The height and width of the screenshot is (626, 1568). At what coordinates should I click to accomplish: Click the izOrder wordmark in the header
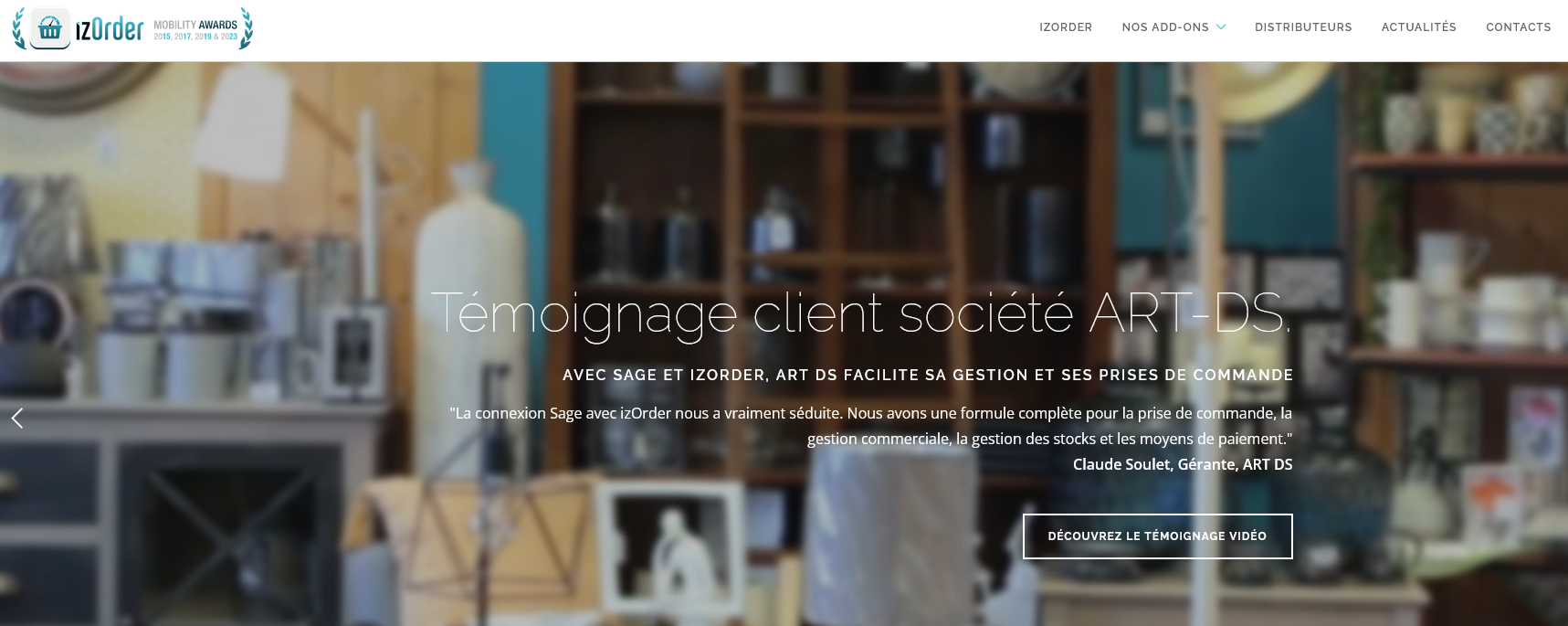pos(110,29)
